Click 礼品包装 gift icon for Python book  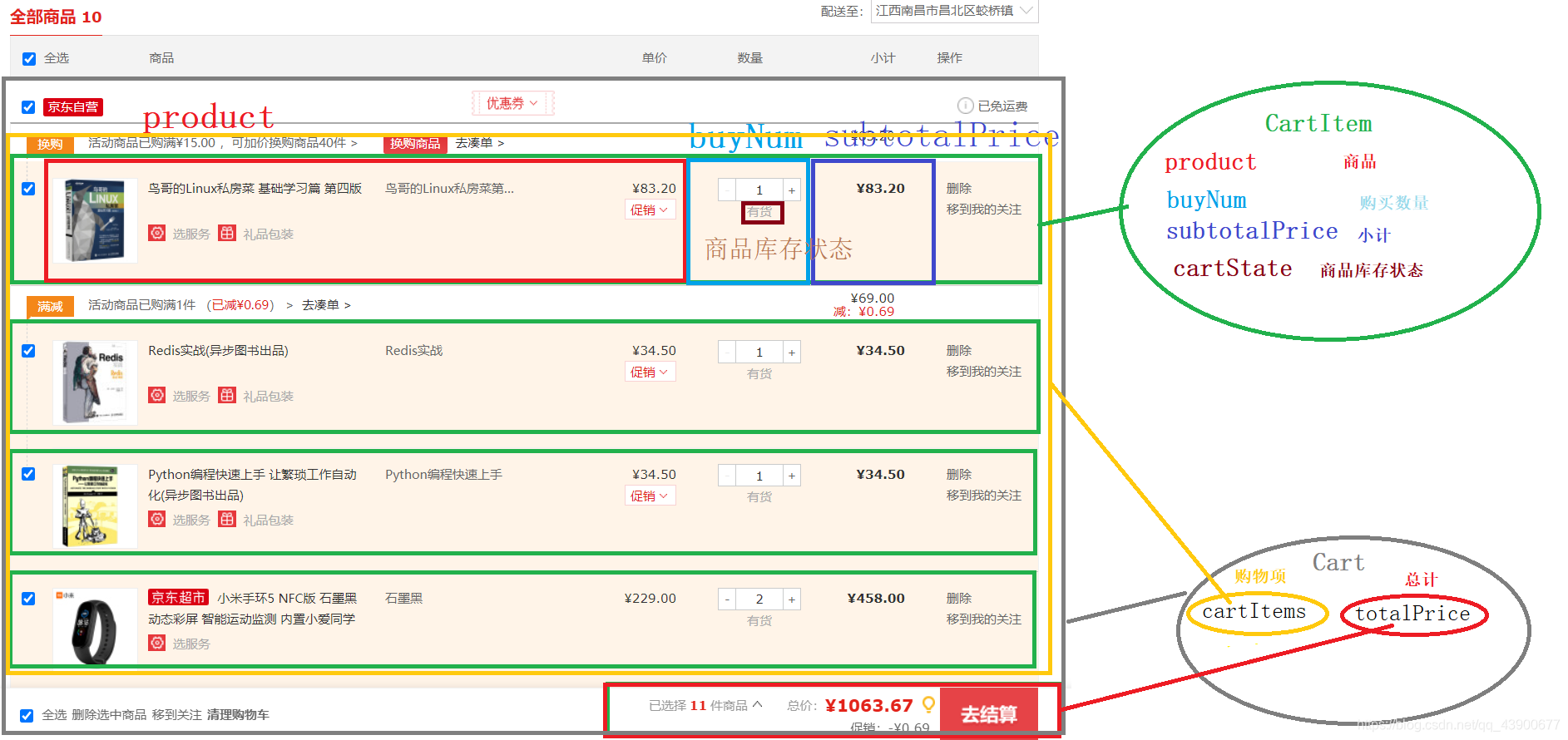[x=227, y=520]
